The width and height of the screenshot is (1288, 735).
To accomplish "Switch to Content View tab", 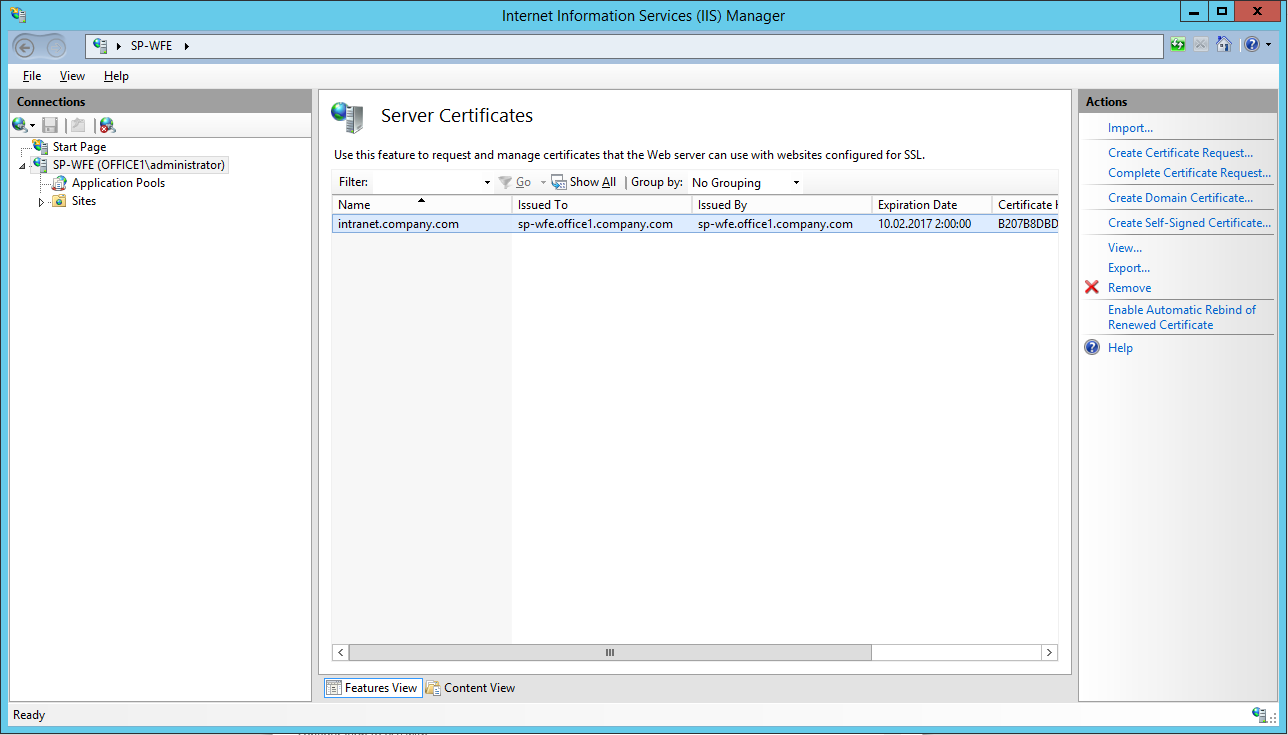I will coord(470,688).
